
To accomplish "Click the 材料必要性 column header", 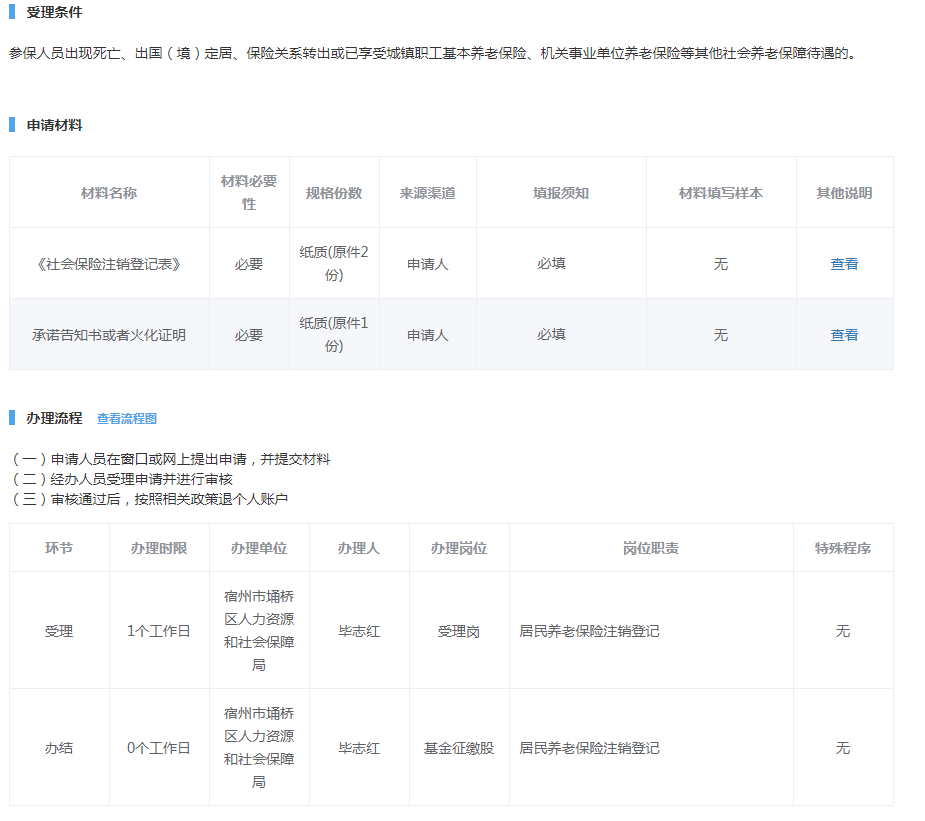I will (x=249, y=192).
